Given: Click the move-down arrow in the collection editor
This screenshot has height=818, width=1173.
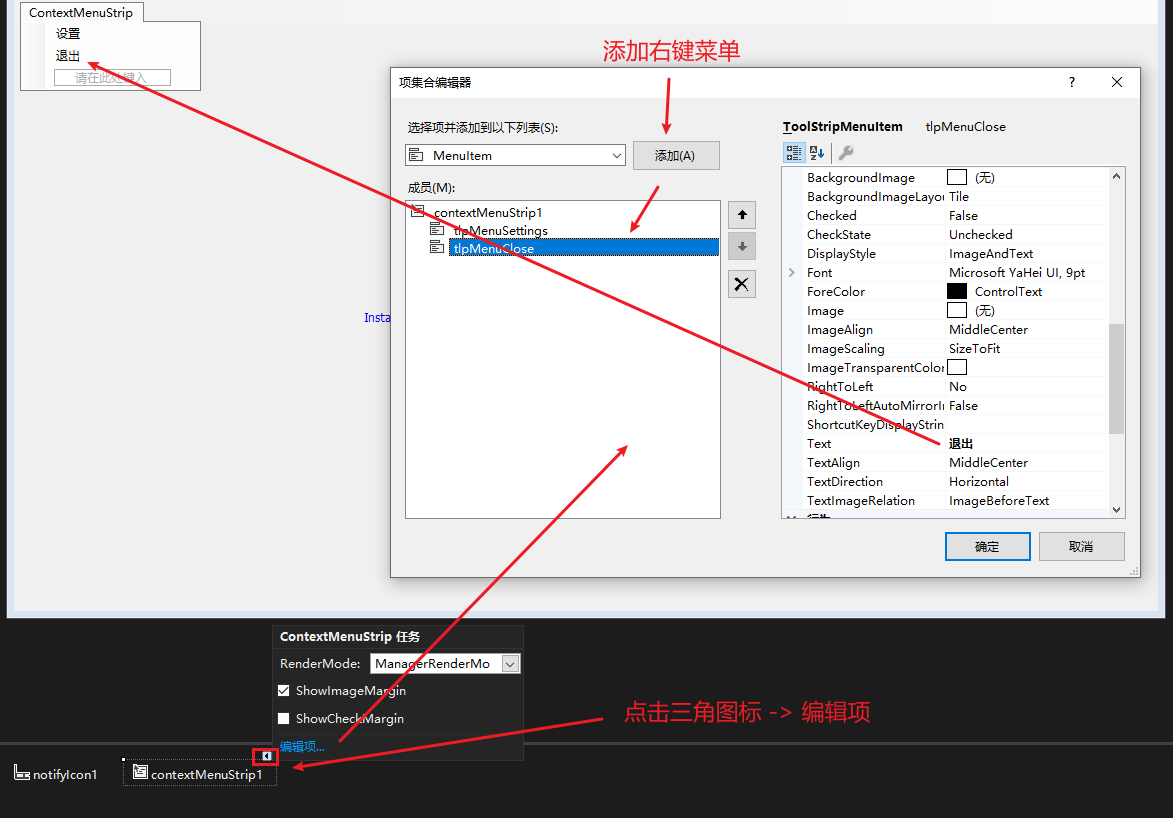Looking at the screenshot, I should [x=741, y=246].
